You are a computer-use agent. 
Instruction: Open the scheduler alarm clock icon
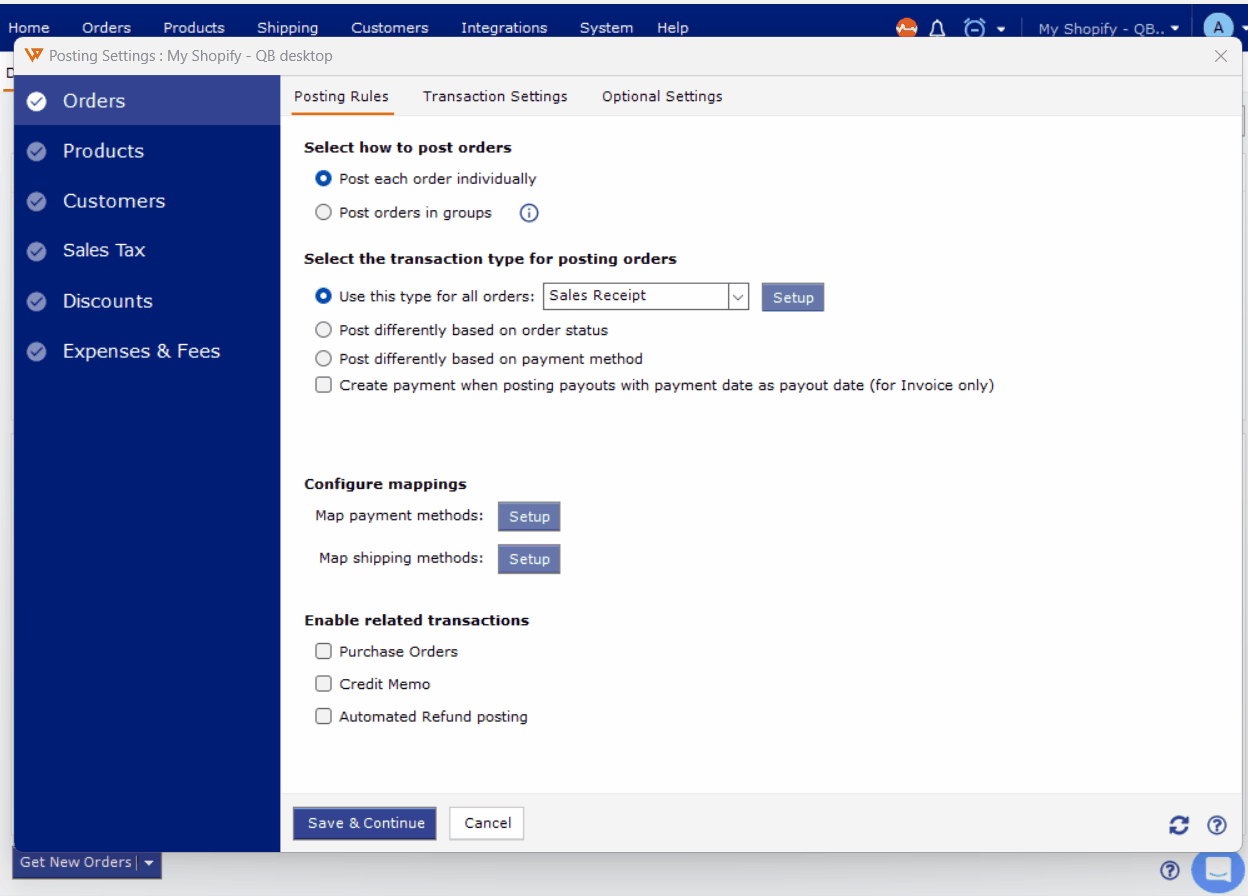coord(974,28)
